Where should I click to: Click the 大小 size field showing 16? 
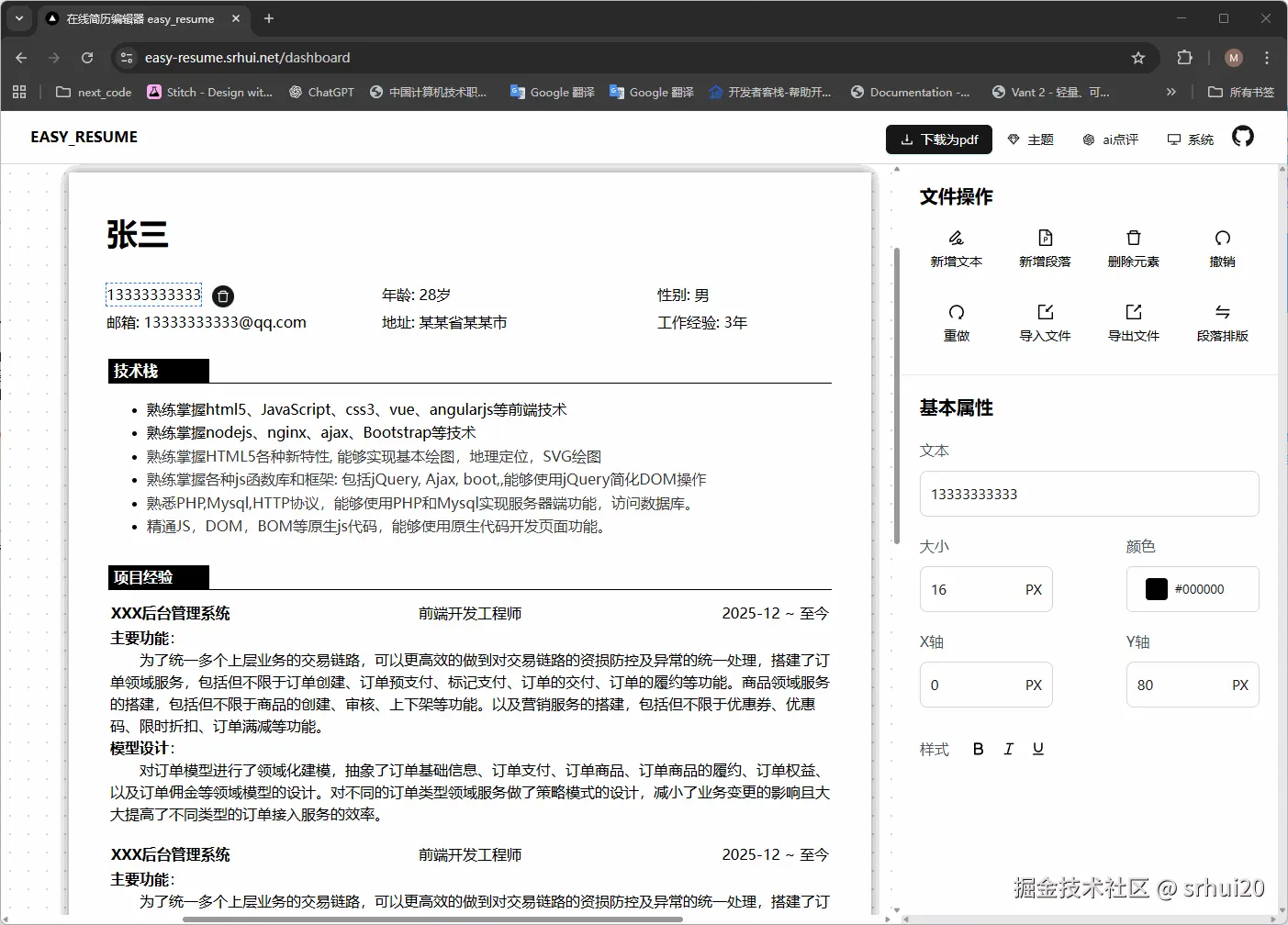coord(986,589)
